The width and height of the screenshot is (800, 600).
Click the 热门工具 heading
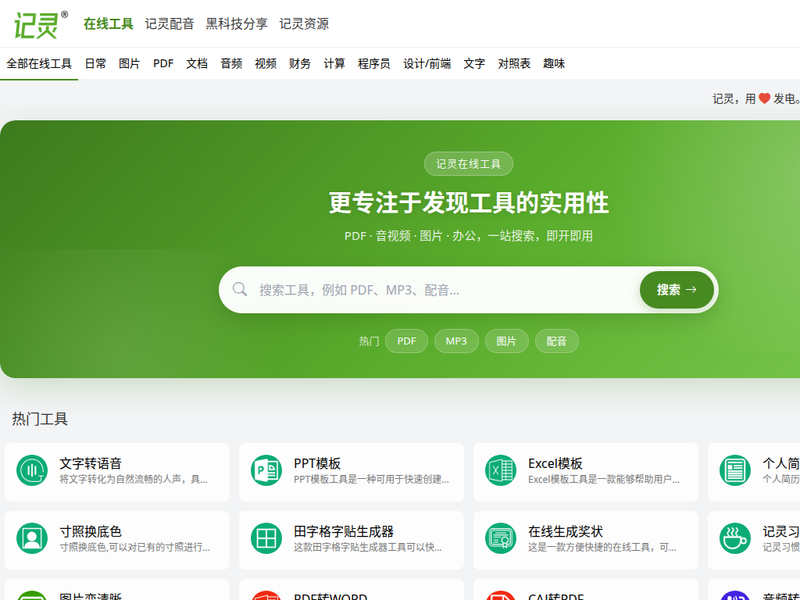click(40, 419)
